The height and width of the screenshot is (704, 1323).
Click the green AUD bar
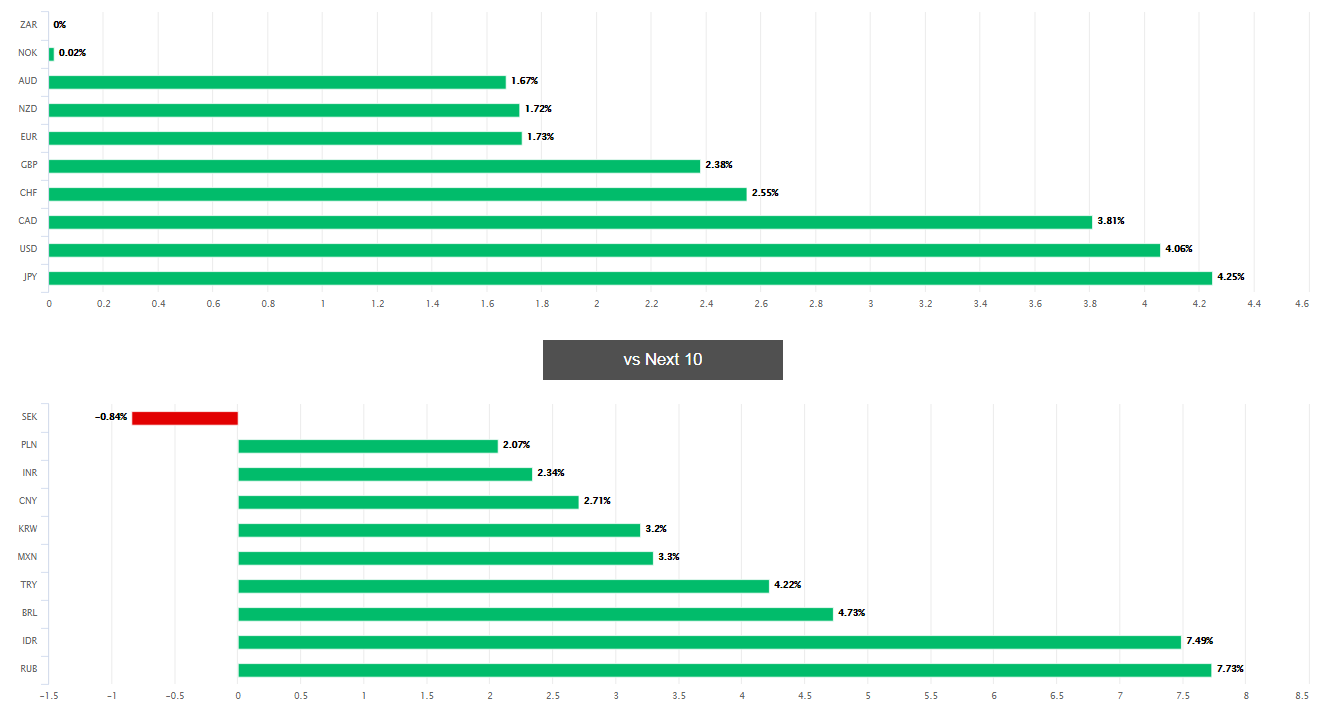277,82
